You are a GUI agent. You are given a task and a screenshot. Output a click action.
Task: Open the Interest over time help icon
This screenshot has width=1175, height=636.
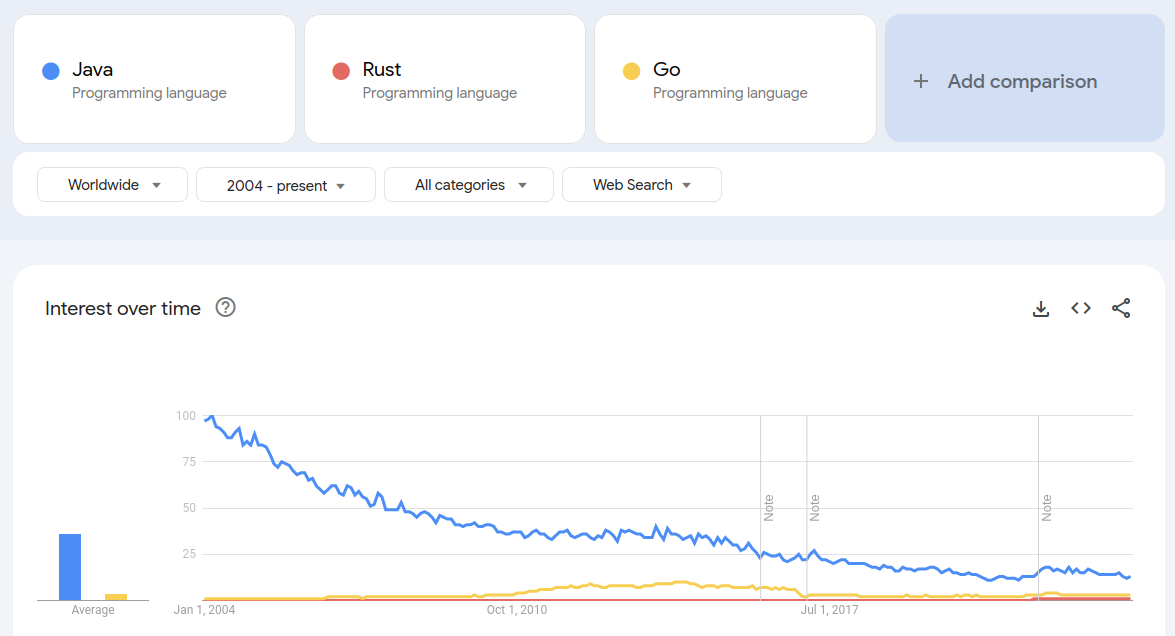click(x=226, y=308)
